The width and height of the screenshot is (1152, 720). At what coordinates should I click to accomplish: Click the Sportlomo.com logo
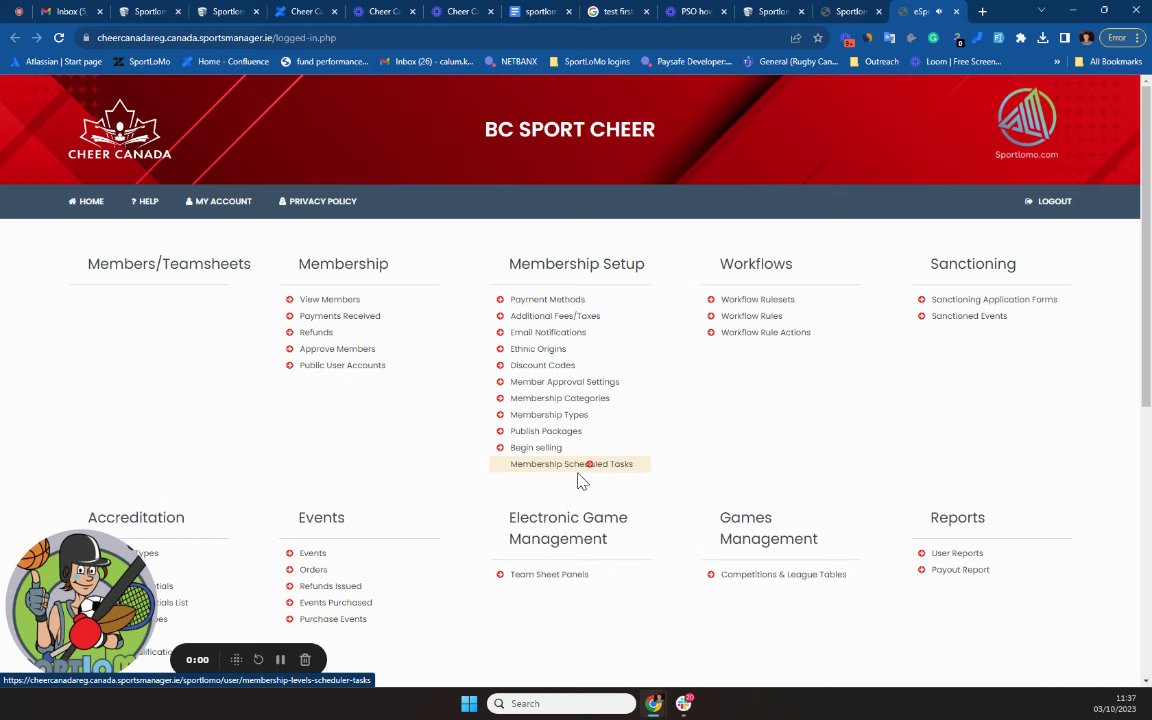[1026, 123]
